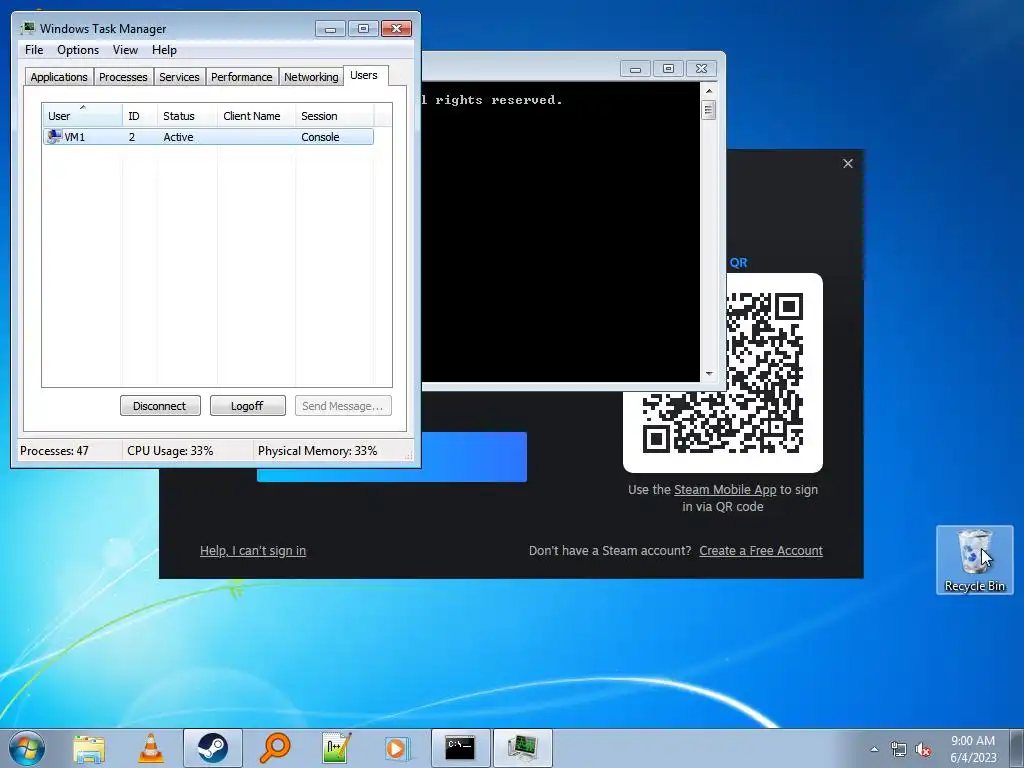Viewport: 1024px width, 768px height.
Task: Open the Steam Mobile App link
Action: tap(725, 490)
